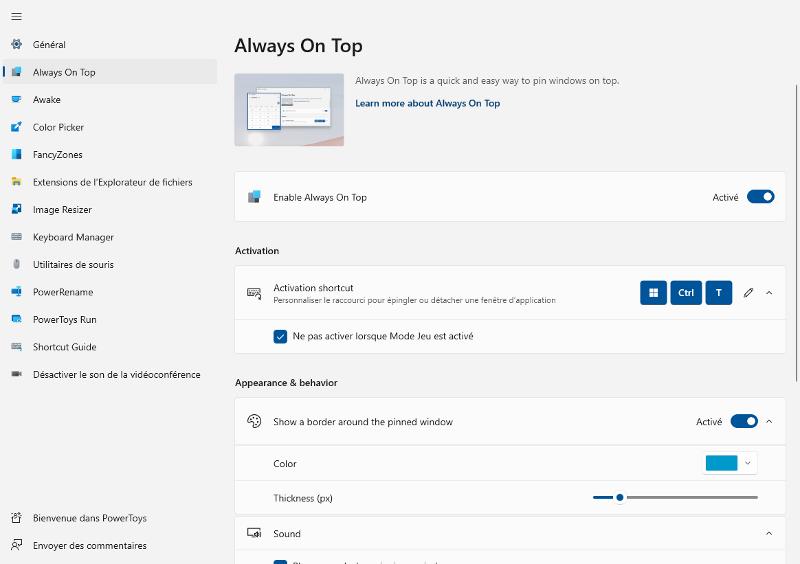Open PowerRename settings page
Image resolution: width=800 pixels, height=564 pixels.
click(110, 292)
